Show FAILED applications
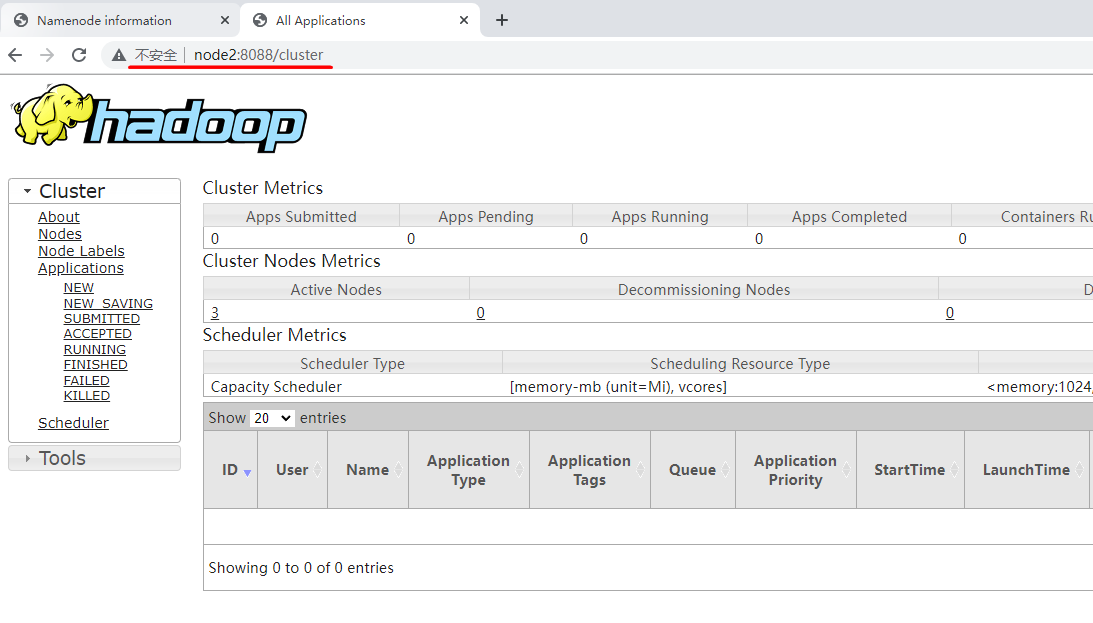The width and height of the screenshot is (1093, 623). [87, 381]
